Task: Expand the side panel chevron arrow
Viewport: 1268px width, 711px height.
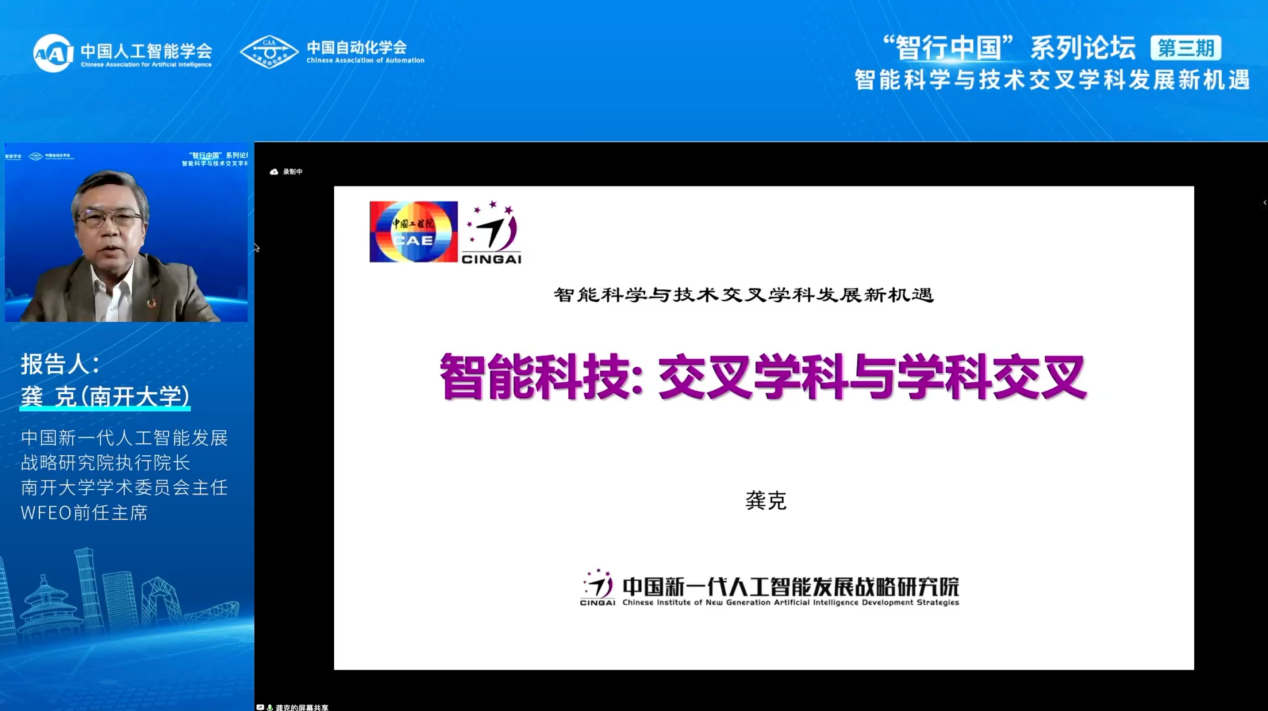Action: (1264, 202)
